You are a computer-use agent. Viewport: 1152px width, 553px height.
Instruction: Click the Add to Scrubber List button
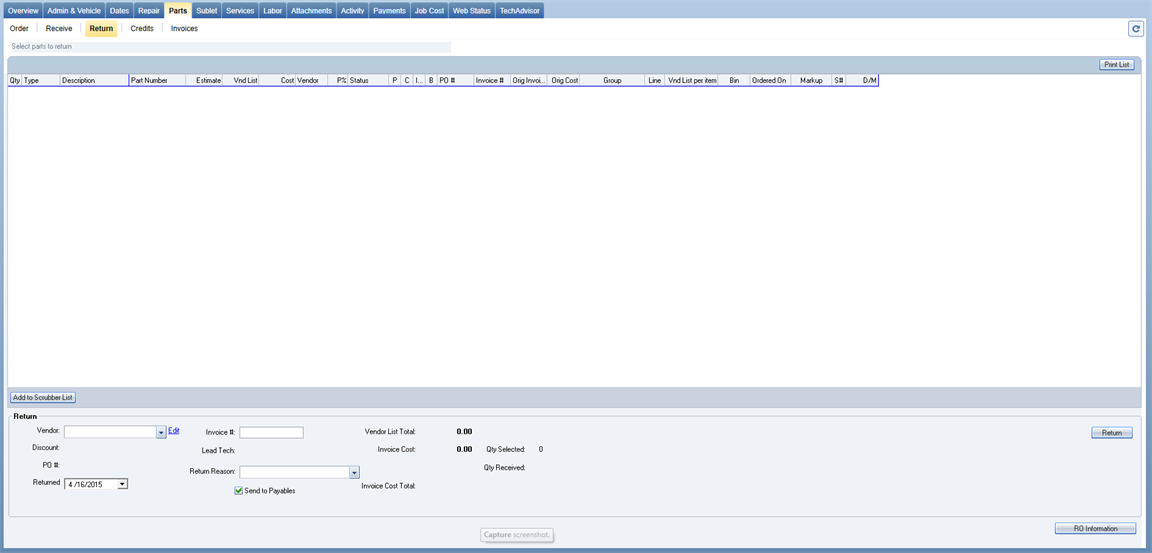pos(43,397)
